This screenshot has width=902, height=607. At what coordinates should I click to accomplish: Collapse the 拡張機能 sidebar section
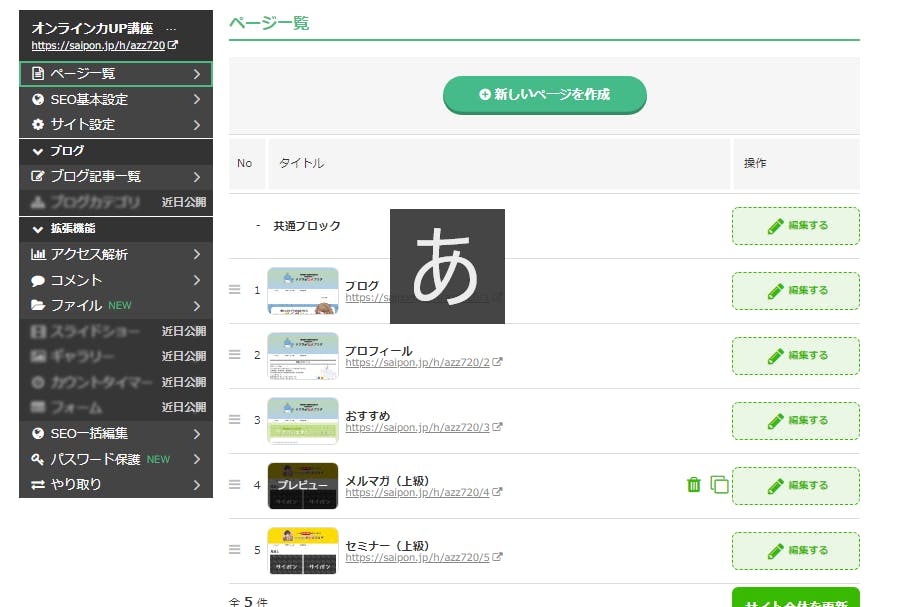coord(38,229)
